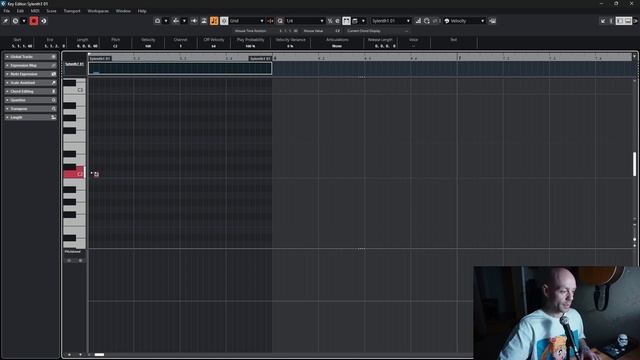Open the MIDI menu
Viewport: 640px width, 360px height.
coord(35,11)
